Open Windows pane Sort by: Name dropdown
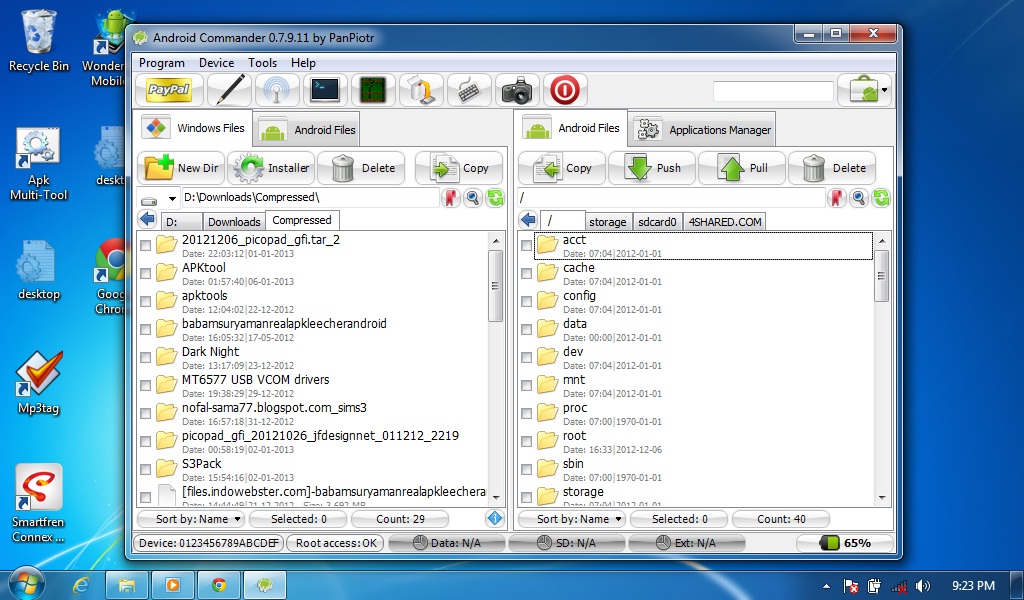This screenshot has width=1024, height=600. click(x=191, y=519)
